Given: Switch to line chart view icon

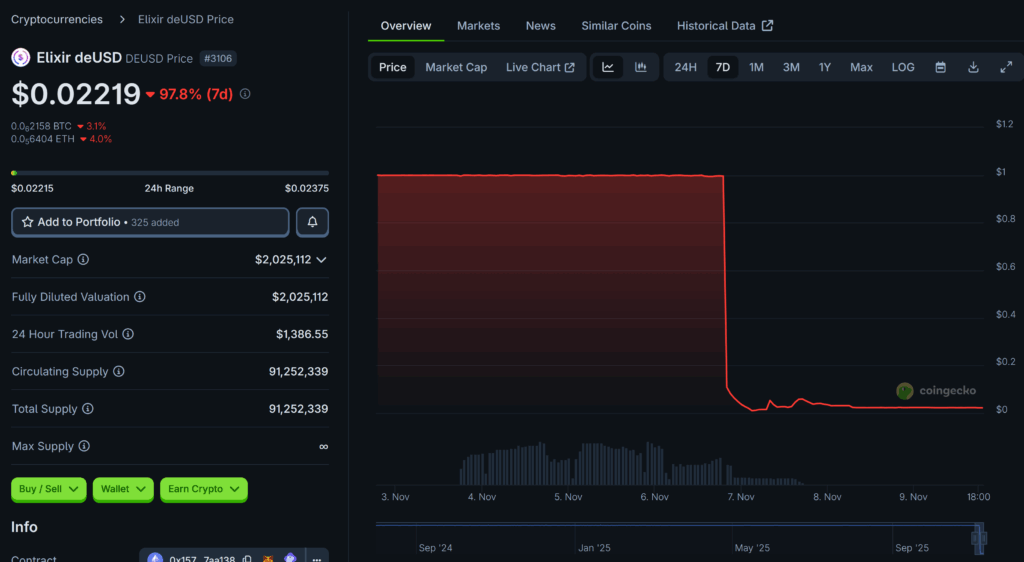Looking at the screenshot, I should pyautogui.click(x=608, y=67).
